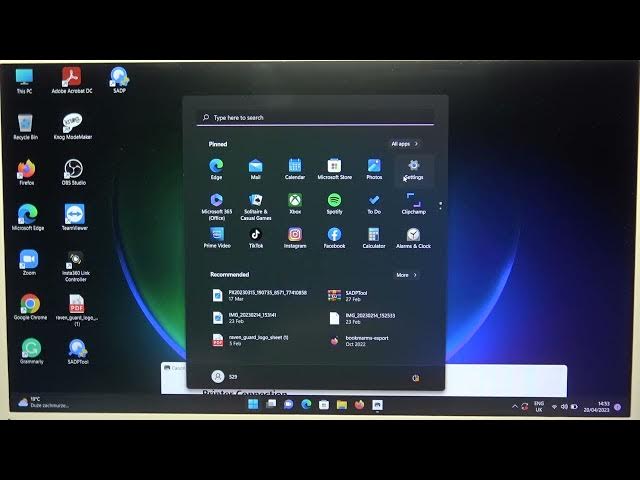Select SADPTool shortcut on the desktop
Screen dimensions: 640x480
click(78, 351)
